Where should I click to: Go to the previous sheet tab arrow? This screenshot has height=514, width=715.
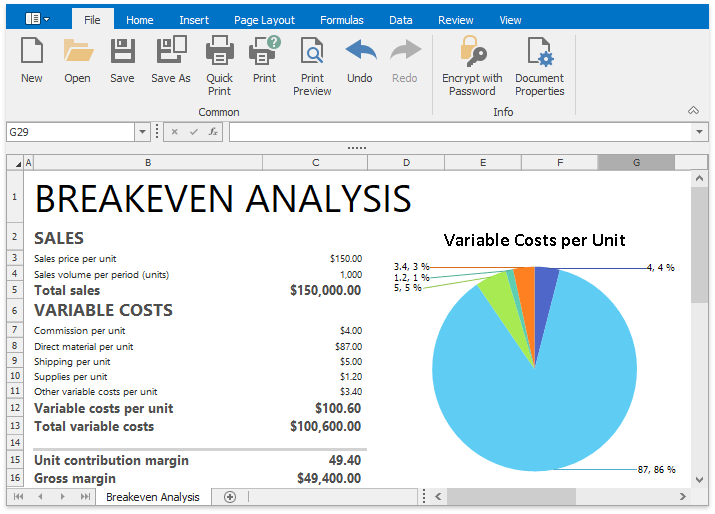[x=40, y=497]
